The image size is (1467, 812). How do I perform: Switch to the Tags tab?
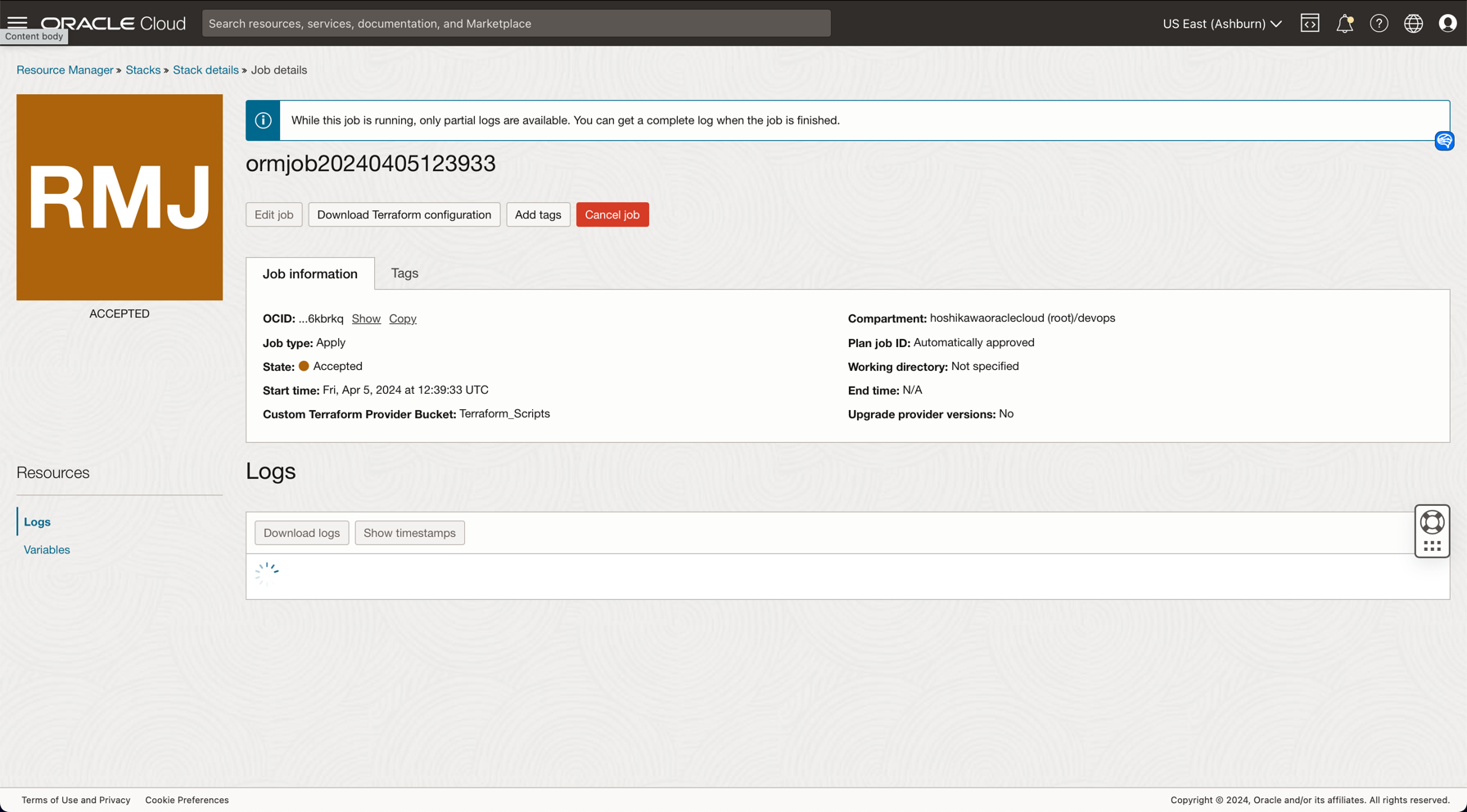coord(404,273)
